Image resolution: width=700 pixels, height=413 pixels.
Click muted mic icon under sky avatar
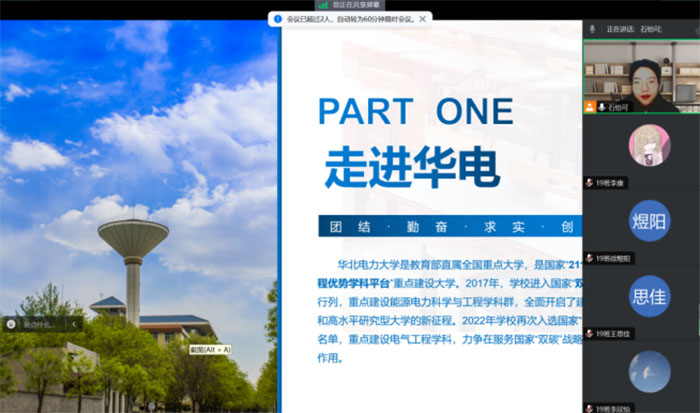pos(589,407)
